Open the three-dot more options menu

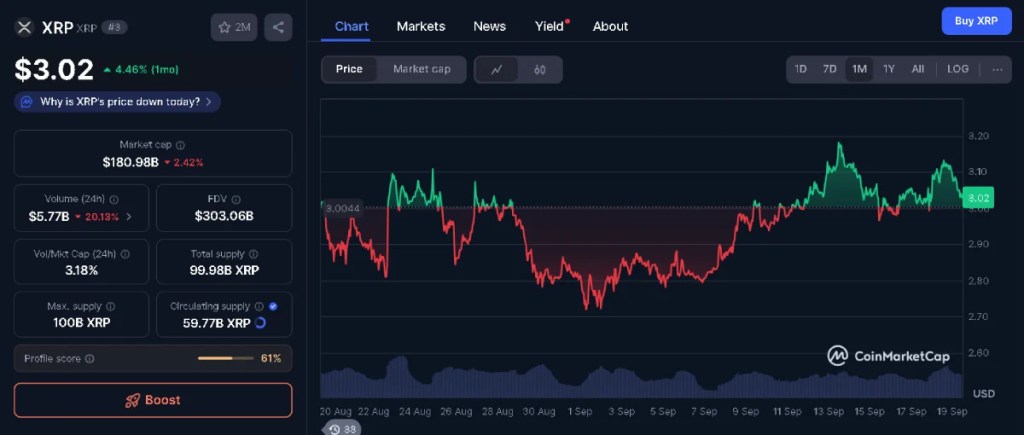click(x=996, y=69)
